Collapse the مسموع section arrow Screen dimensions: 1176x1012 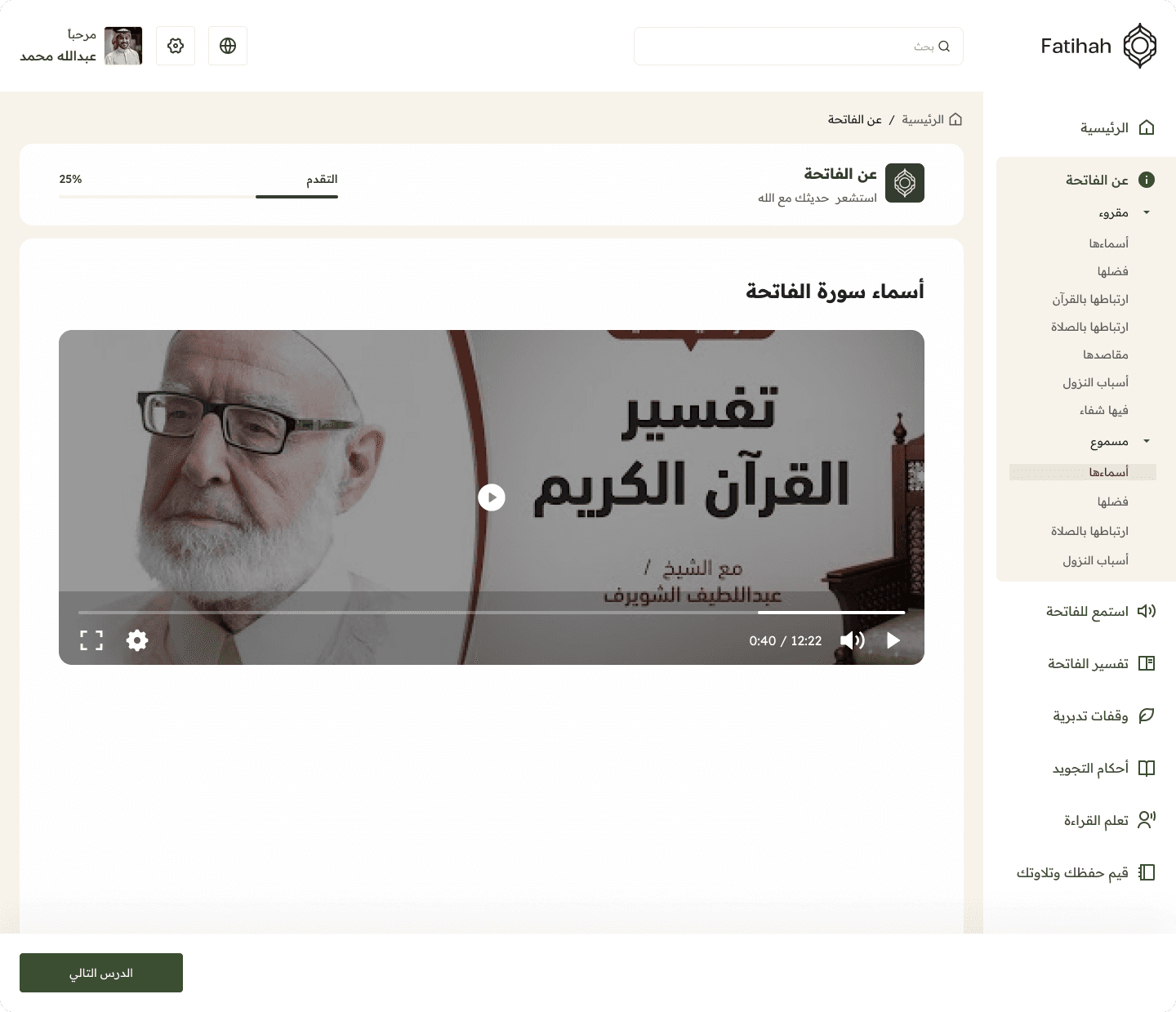(x=1147, y=441)
